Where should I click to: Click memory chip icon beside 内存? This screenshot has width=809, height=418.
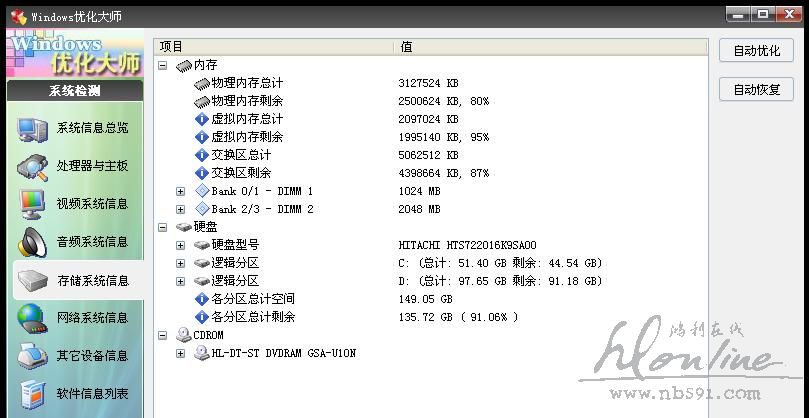[x=184, y=66]
